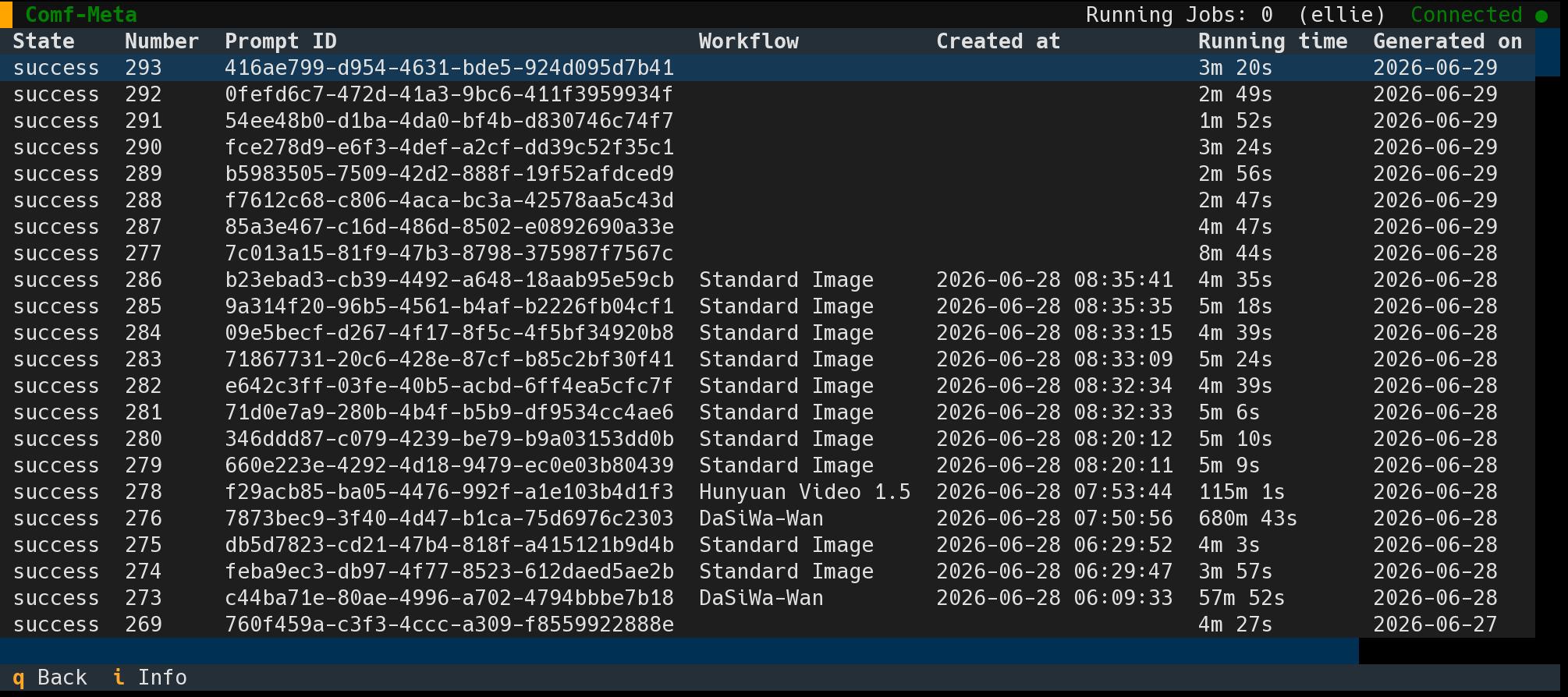Select job number 290
The image size is (1568, 697).
point(144,147)
